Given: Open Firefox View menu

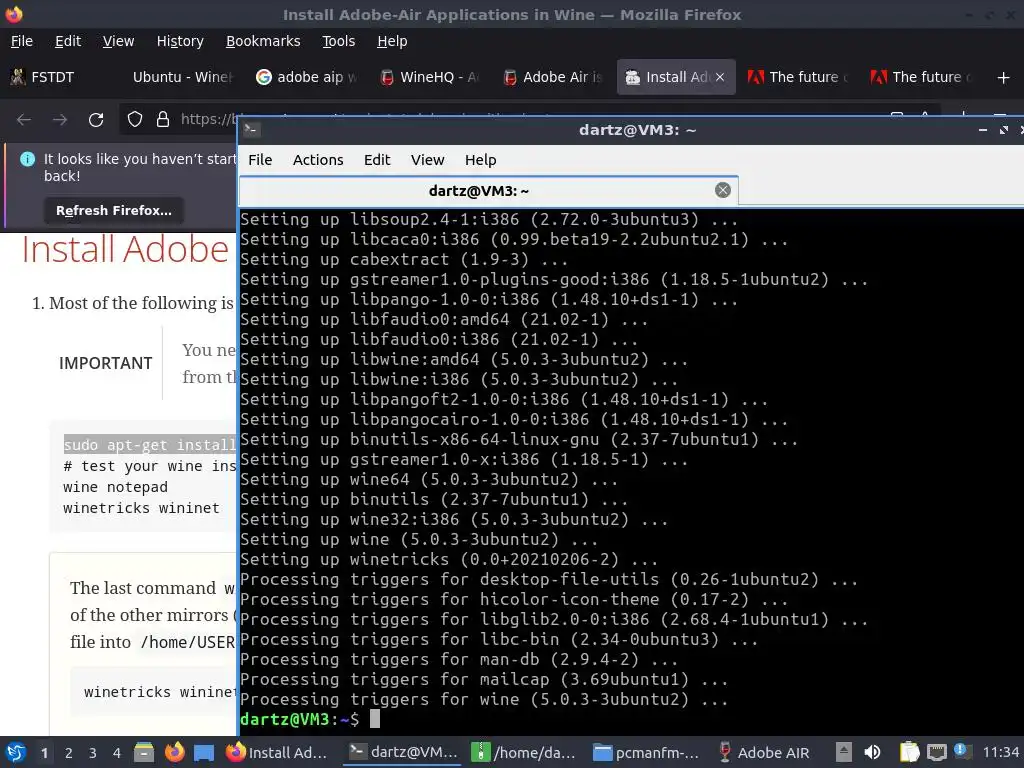Looking at the screenshot, I should tap(118, 41).
